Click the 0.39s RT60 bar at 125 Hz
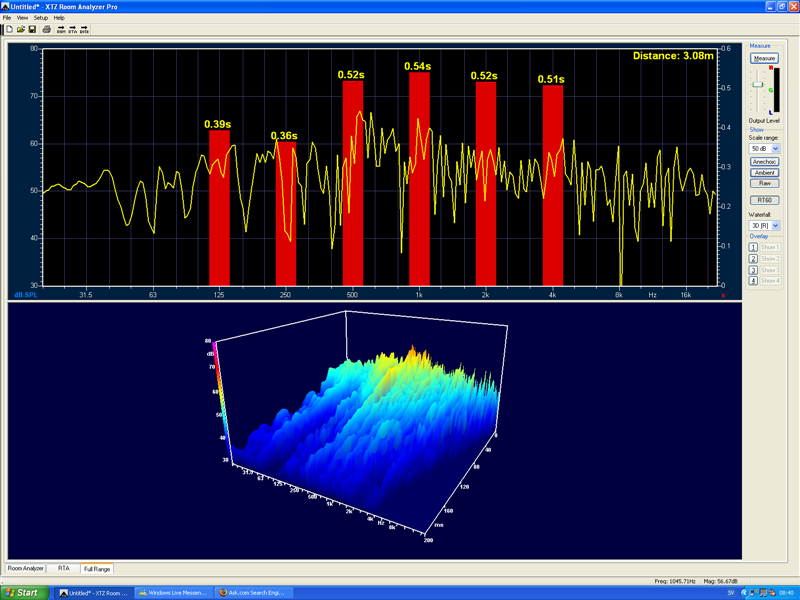The height and width of the screenshot is (600, 800). click(219, 208)
